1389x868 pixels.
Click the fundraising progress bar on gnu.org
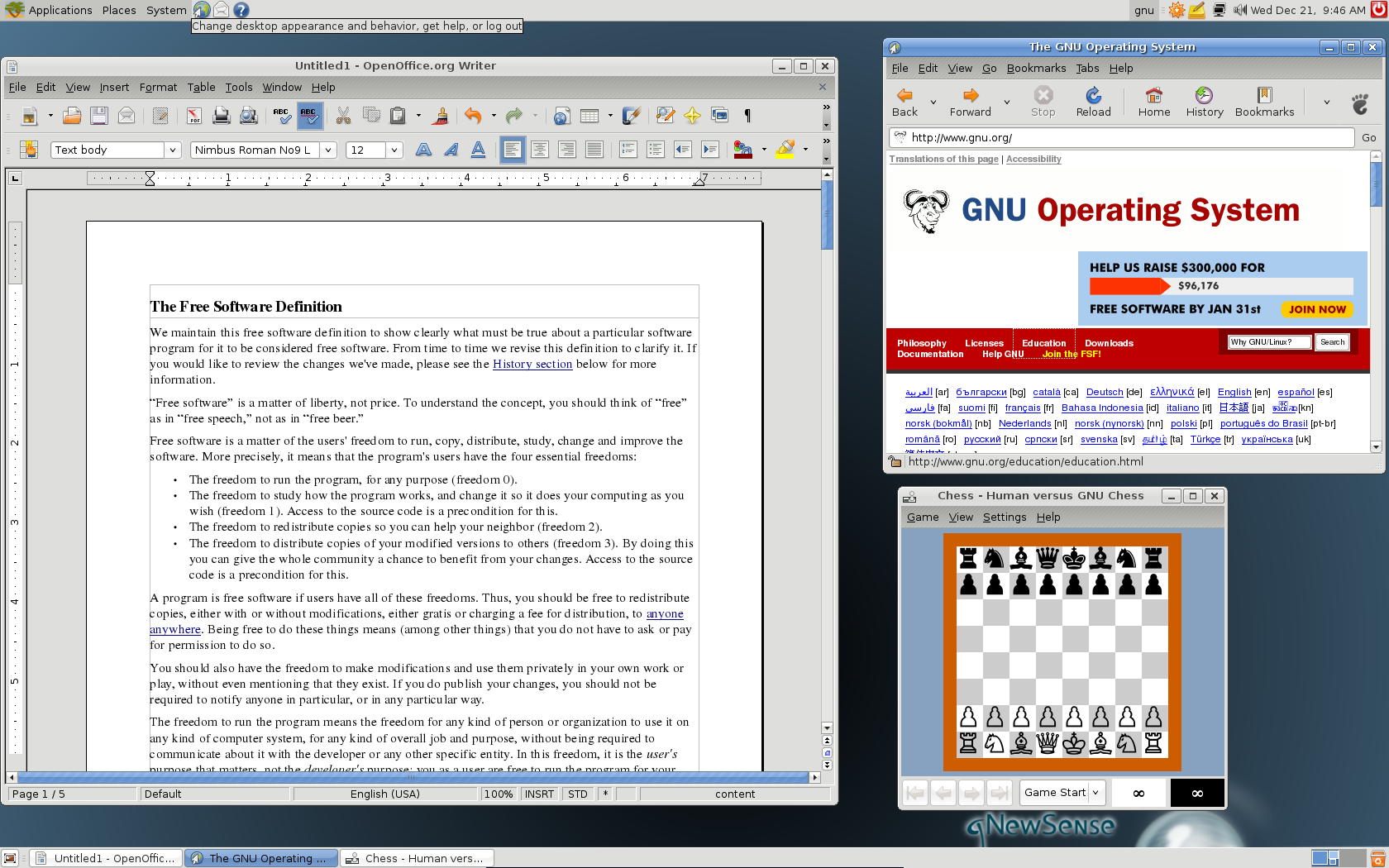pos(1221,286)
